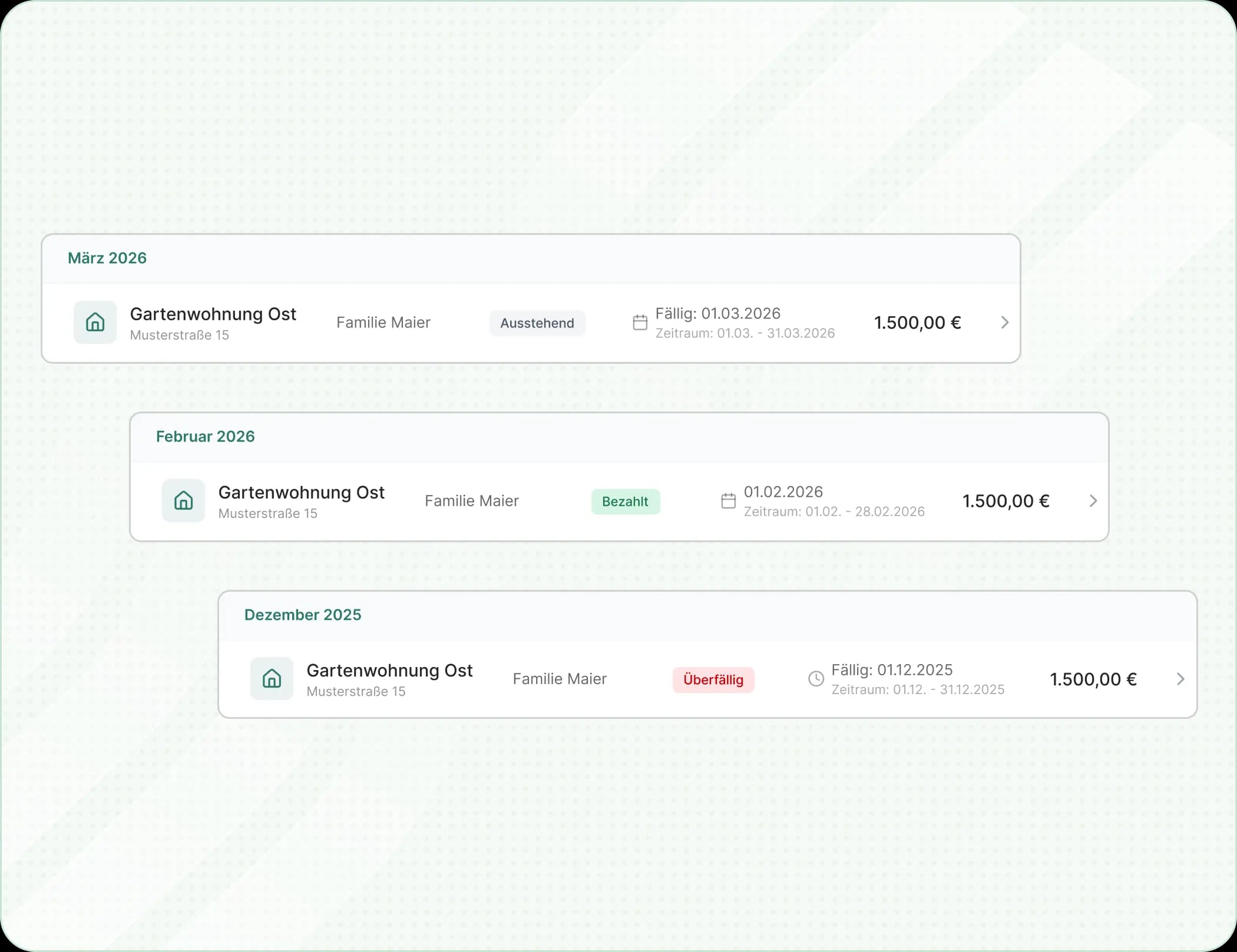Click Musterstraße 15 address in Februar 2026 card
Viewport: 1237px width, 952px height.
tap(268, 513)
